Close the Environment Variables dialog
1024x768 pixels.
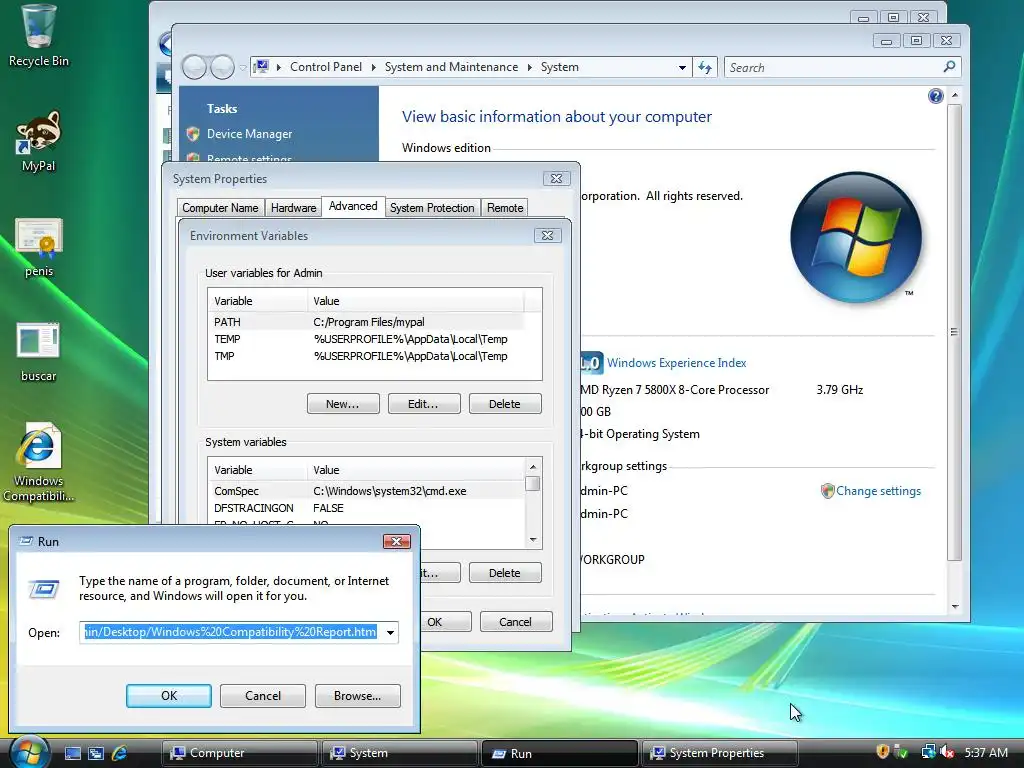[547, 235]
